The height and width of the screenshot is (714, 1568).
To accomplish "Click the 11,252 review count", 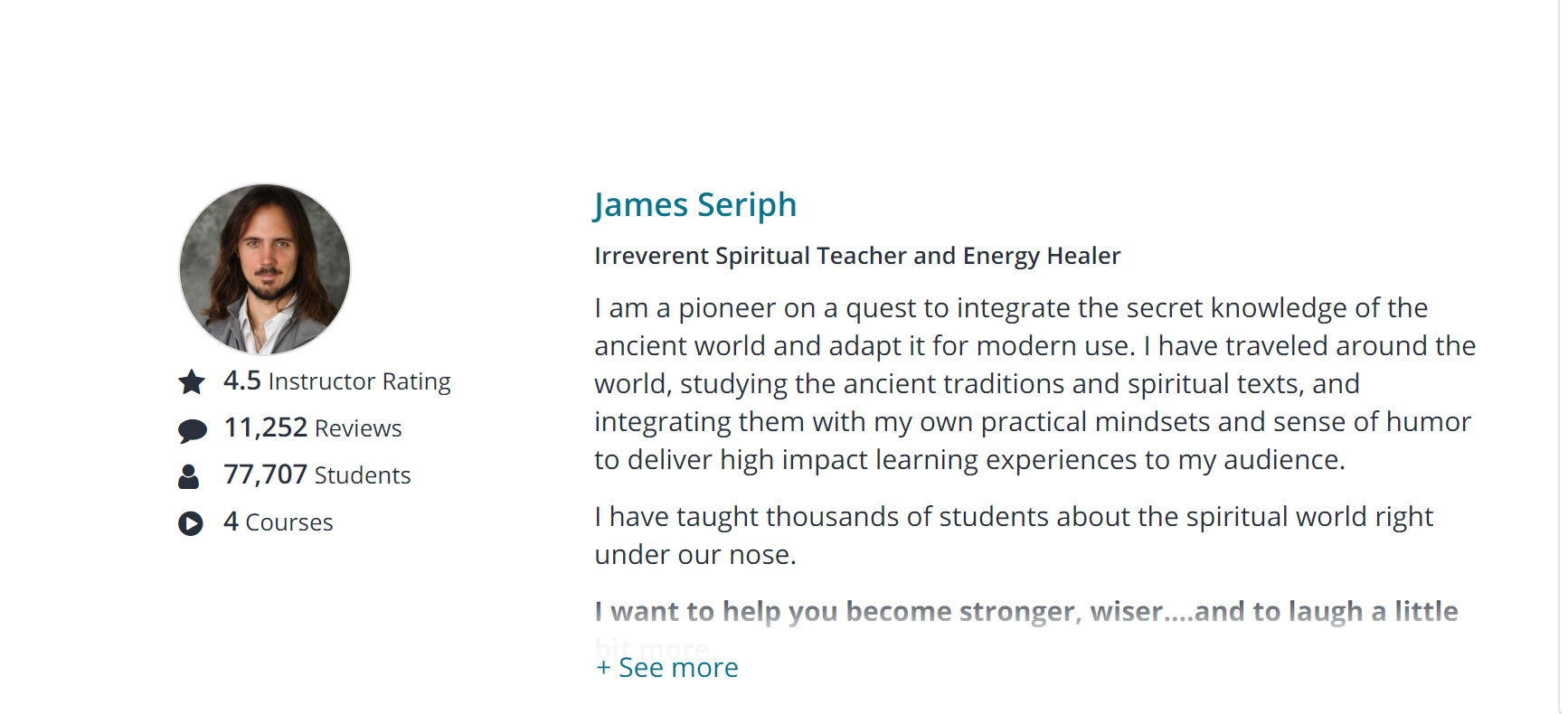I will click(266, 427).
